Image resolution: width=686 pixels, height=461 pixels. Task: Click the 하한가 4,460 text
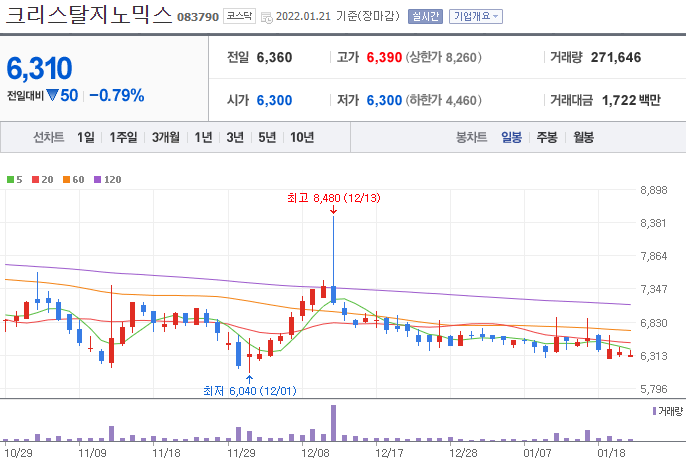(444, 100)
